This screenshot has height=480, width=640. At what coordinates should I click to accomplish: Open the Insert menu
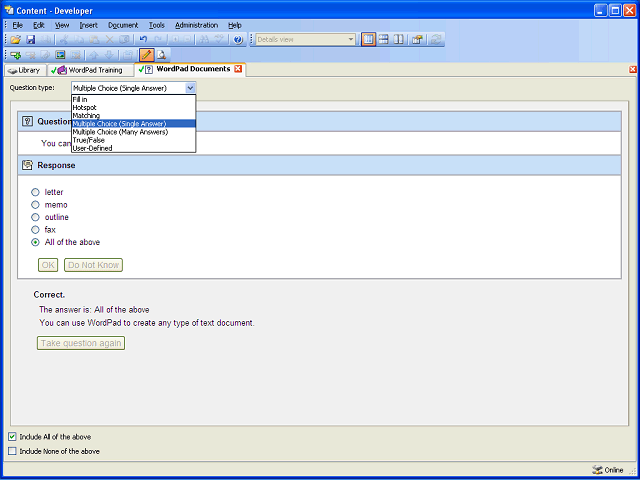coord(89,25)
